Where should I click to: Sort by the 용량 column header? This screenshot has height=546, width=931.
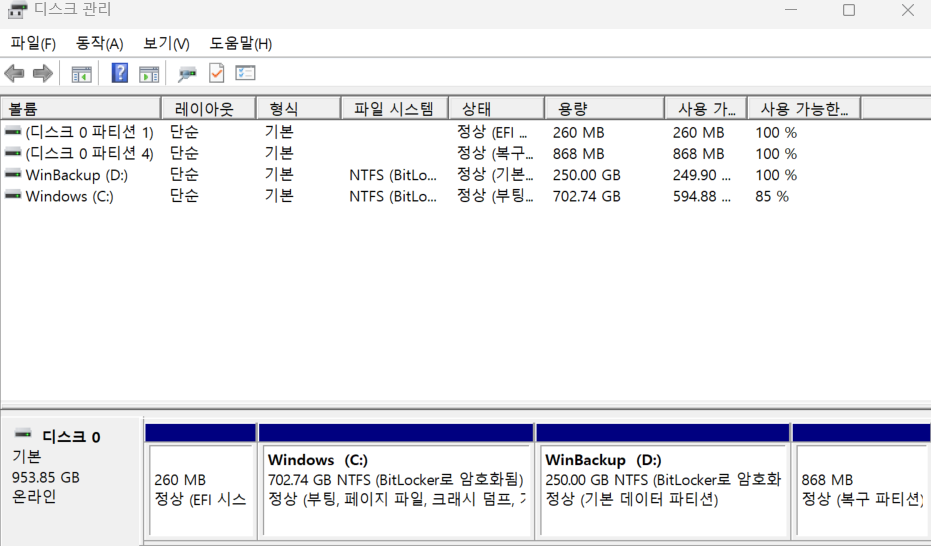pyautogui.click(x=604, y=109)
